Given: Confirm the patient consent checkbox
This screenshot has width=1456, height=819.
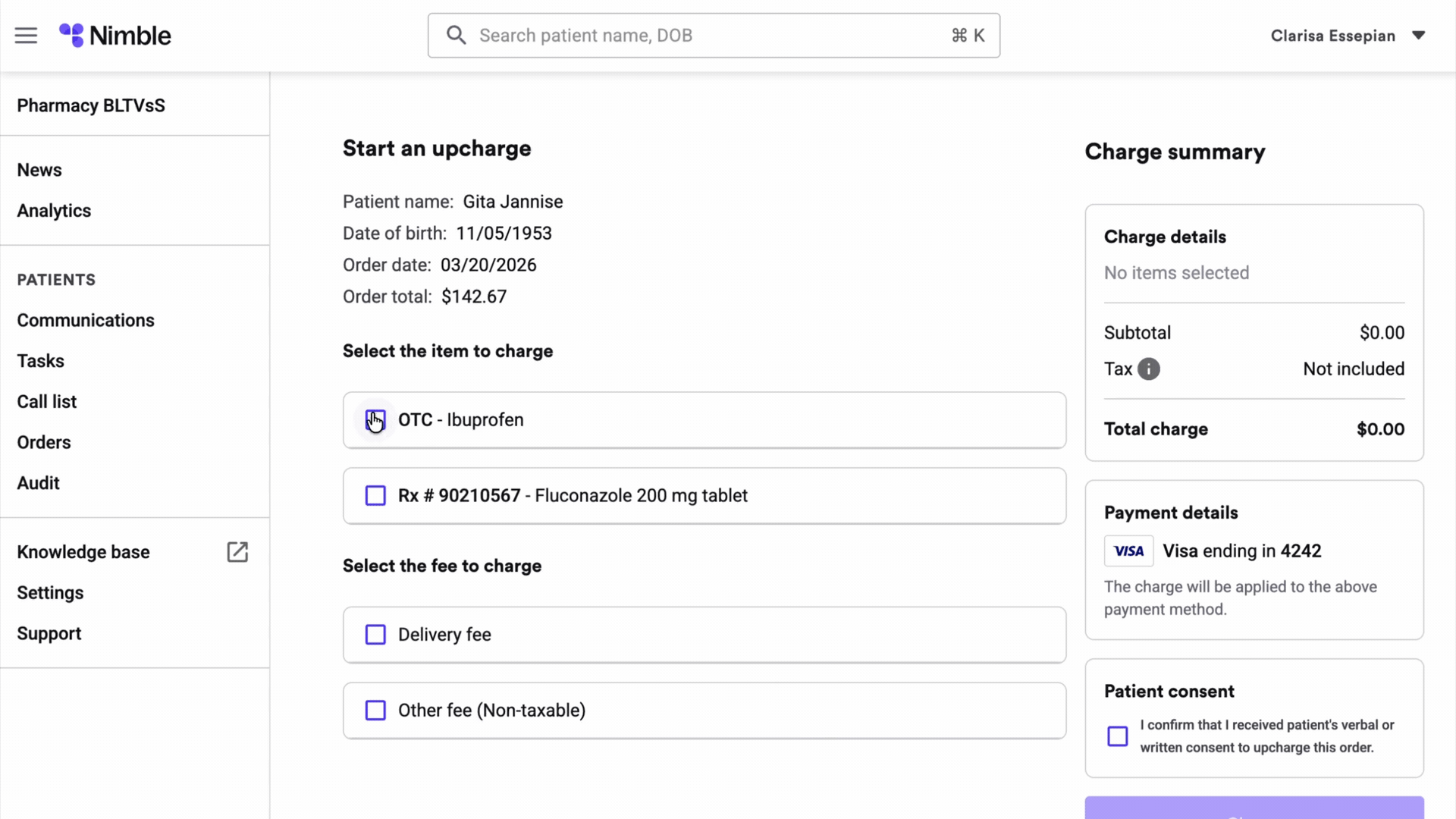Looking at the screenshot, I should point(1117,736).
